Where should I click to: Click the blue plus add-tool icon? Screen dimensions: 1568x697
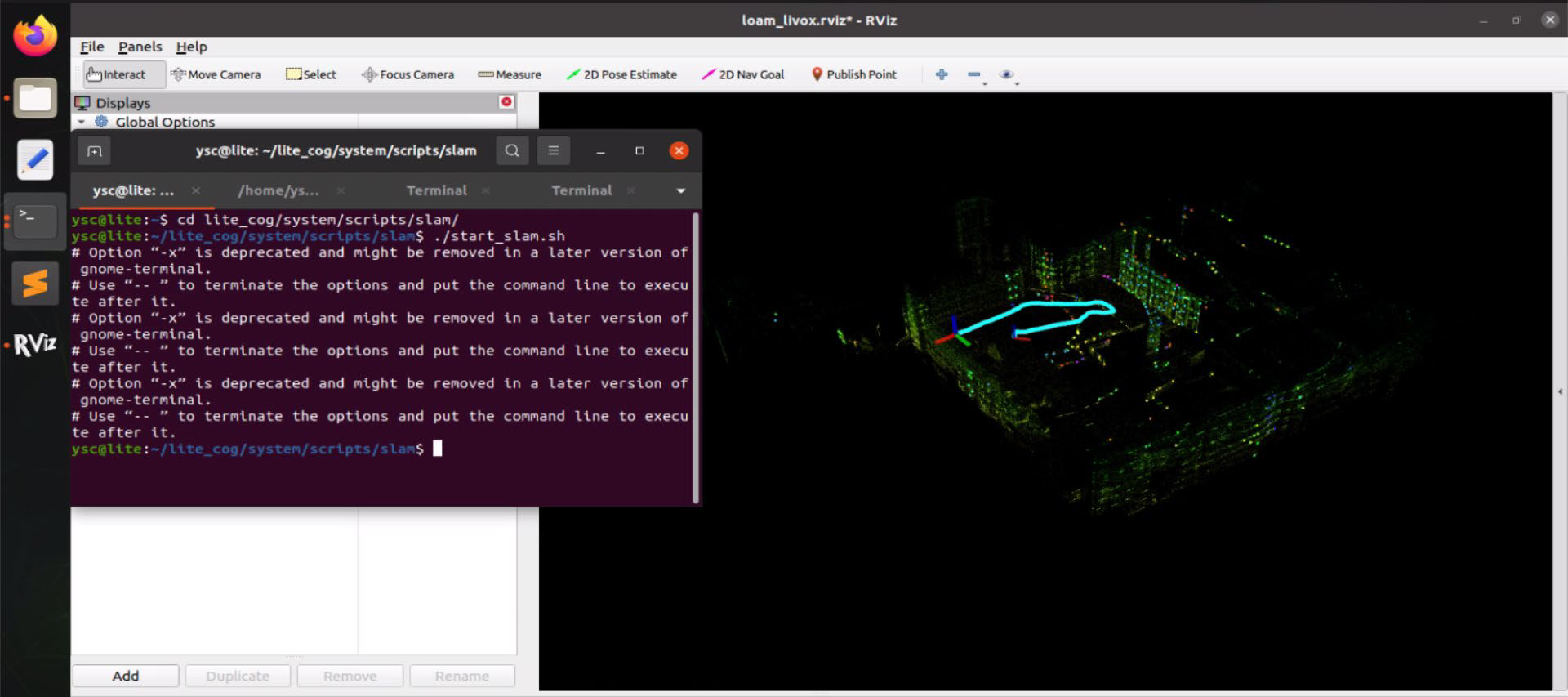pos(942,74)
